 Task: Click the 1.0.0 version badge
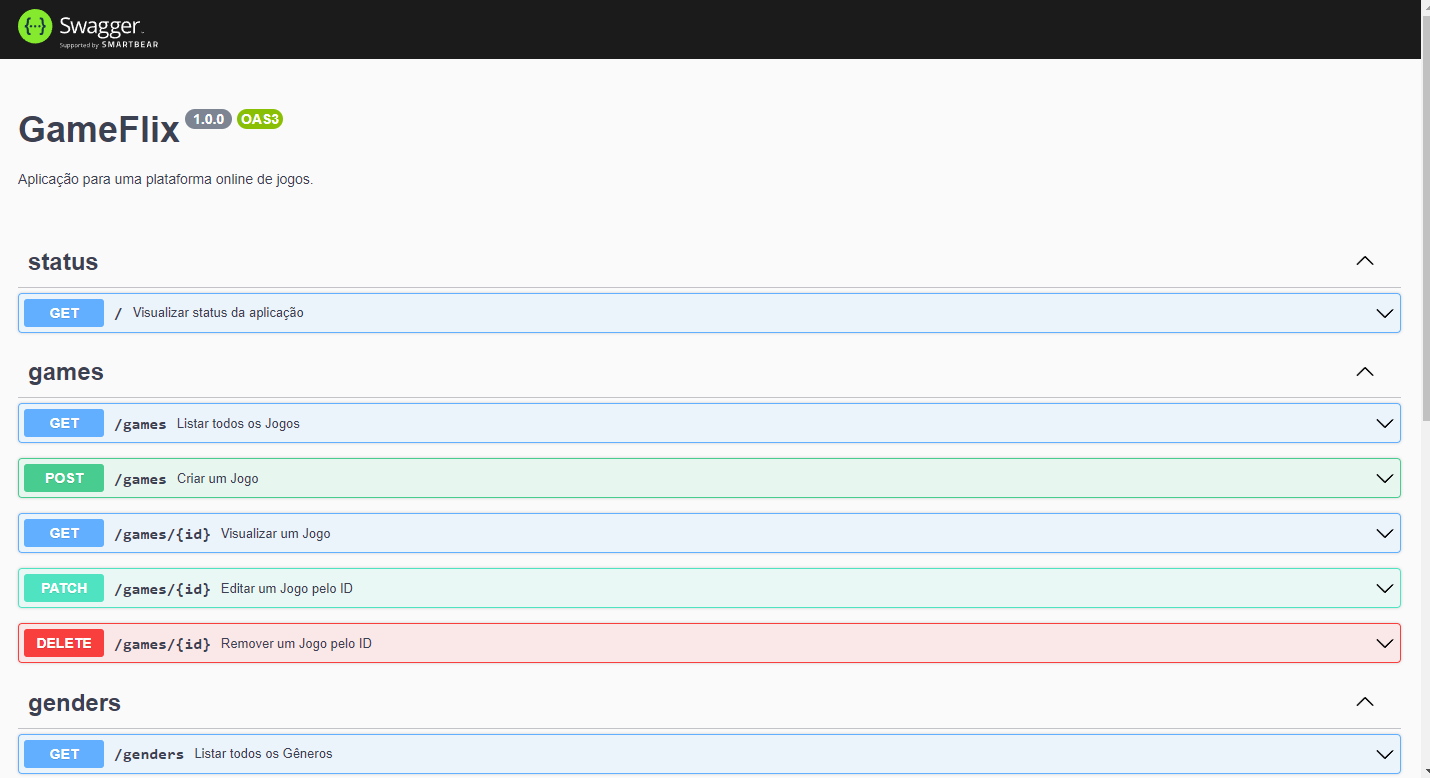pyautogui.click(x=207, y=118)
